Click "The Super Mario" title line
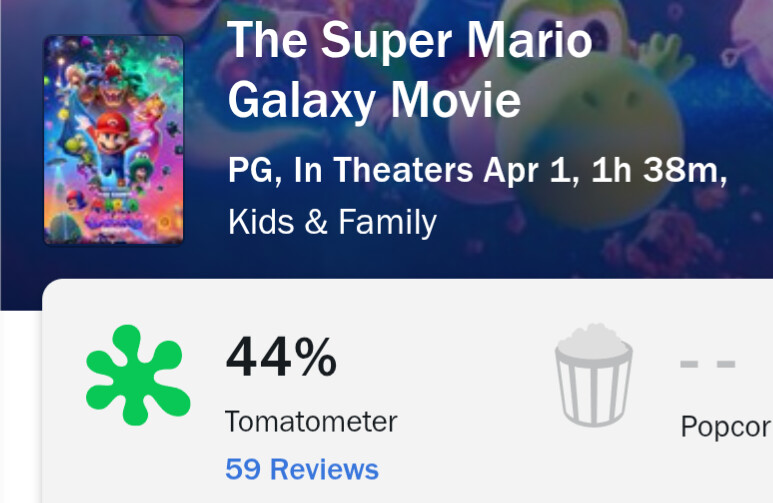 click(x=410, y=42)
